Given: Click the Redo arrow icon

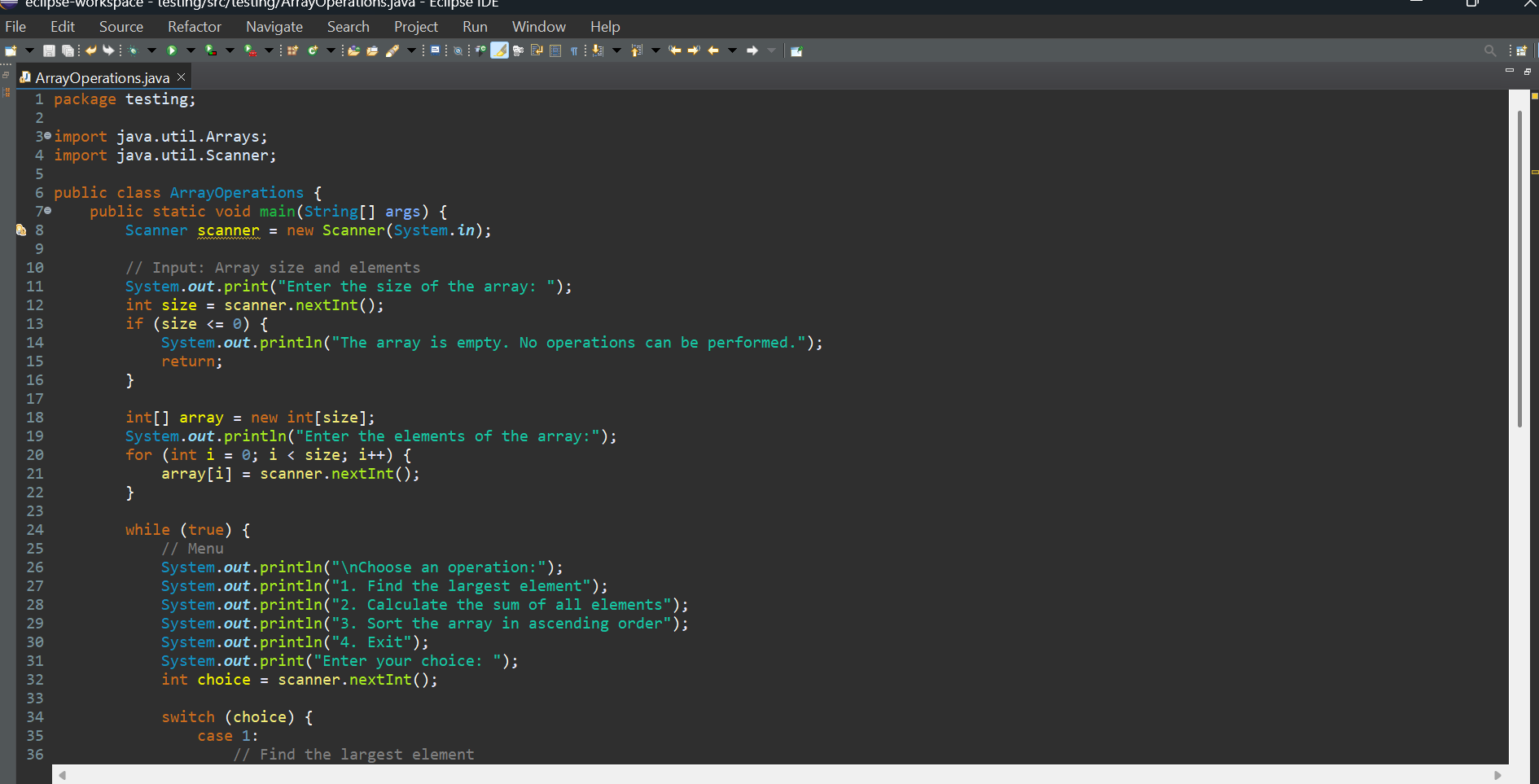Looking at the screenshot, I should click(x=108, y=50).
